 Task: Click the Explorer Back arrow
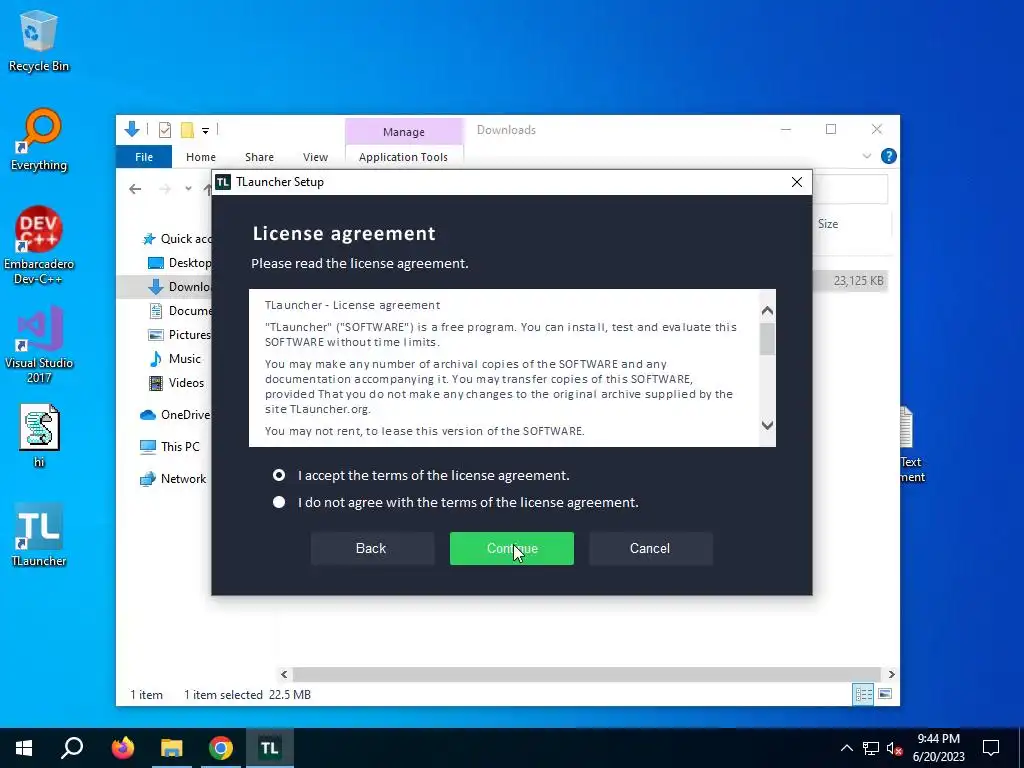pyautogui.click(x=135, y=189)
